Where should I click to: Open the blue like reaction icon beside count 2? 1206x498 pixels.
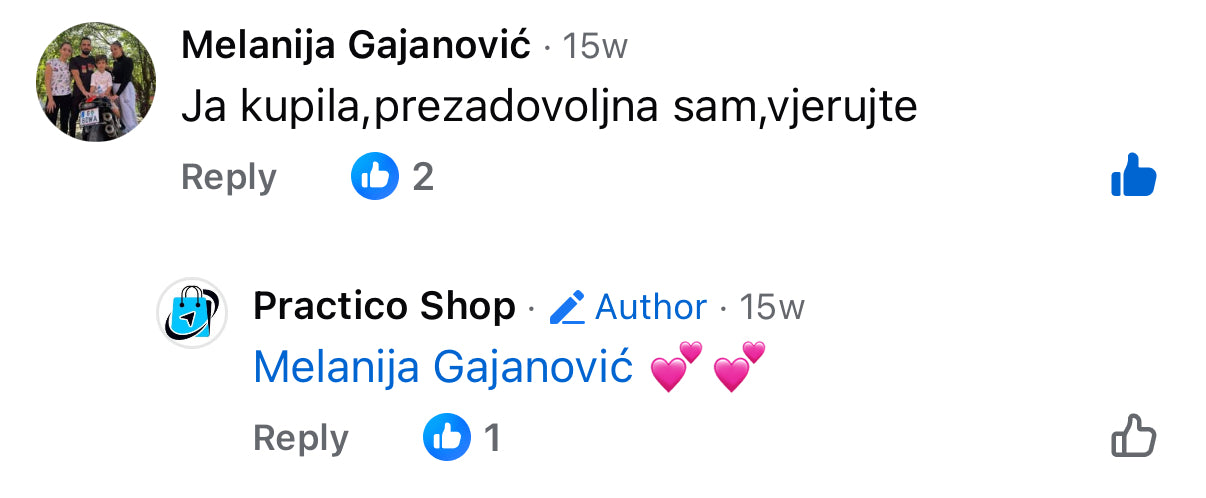(375, 177)
